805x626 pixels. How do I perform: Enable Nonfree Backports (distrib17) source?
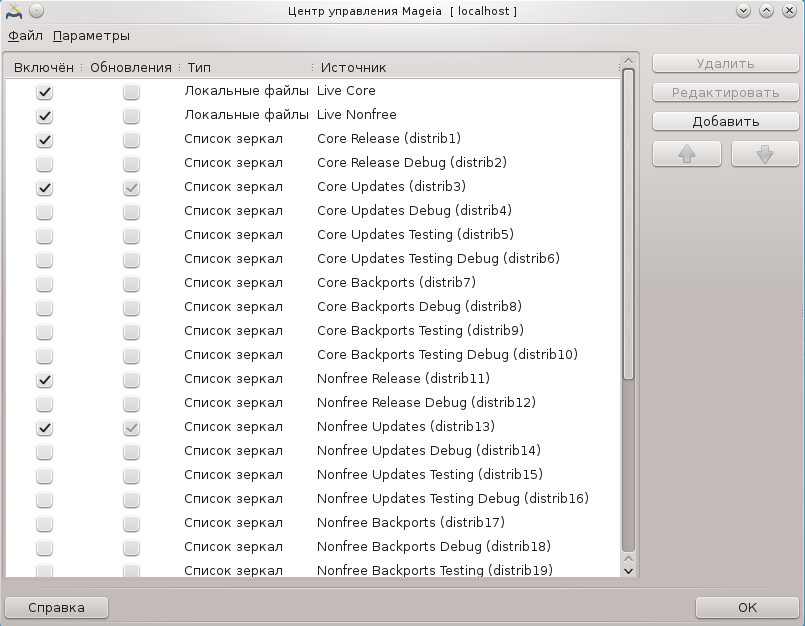pyautogui.click(x=45, y=524)
